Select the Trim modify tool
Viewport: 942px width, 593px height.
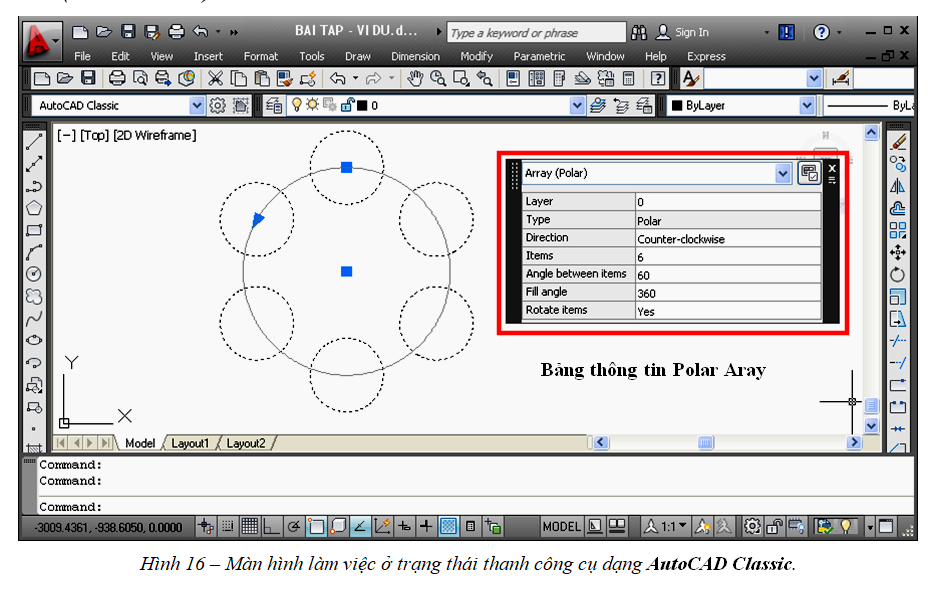pos(898,341)
